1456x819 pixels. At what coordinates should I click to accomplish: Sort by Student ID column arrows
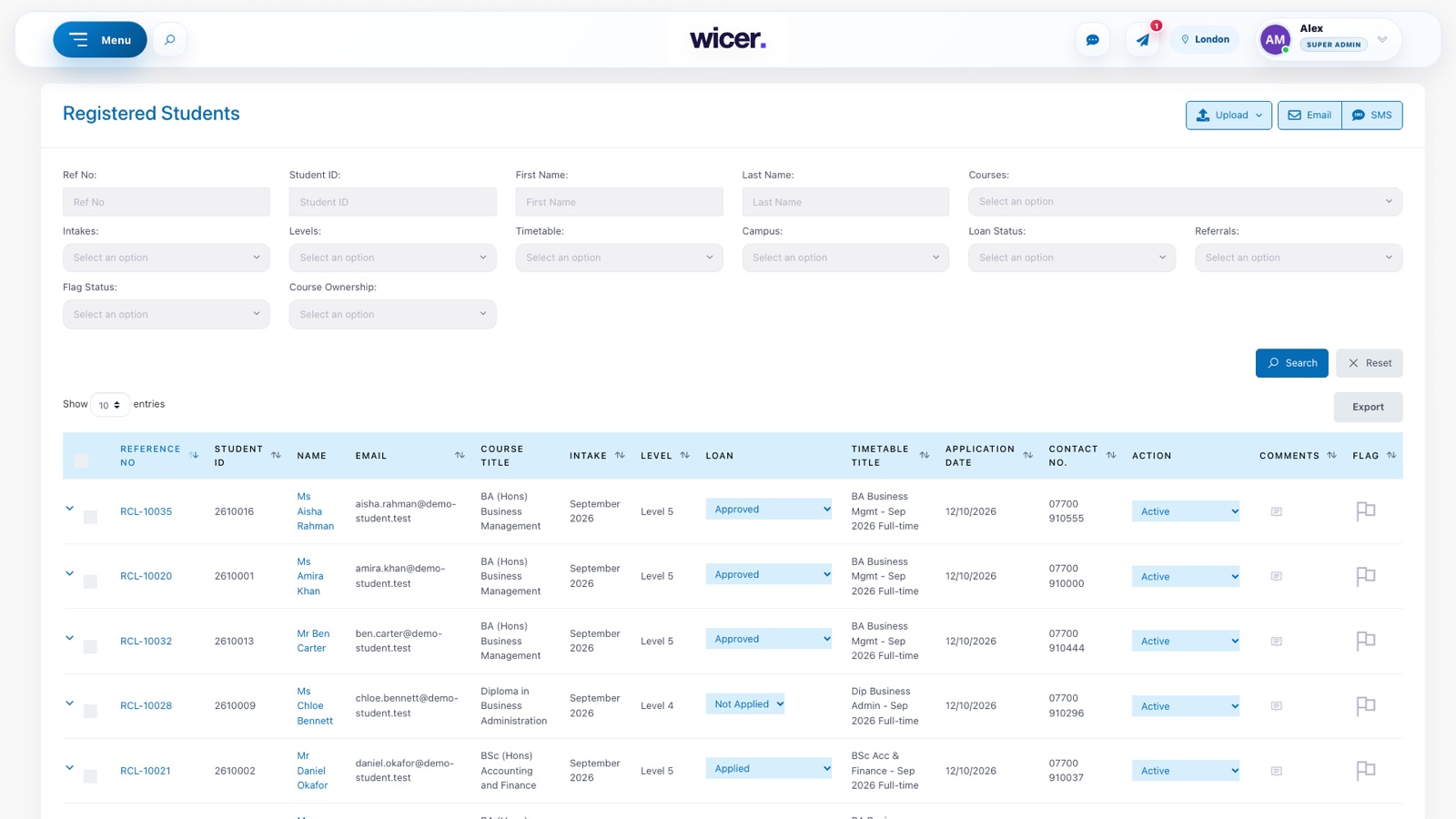click(276, 455)
